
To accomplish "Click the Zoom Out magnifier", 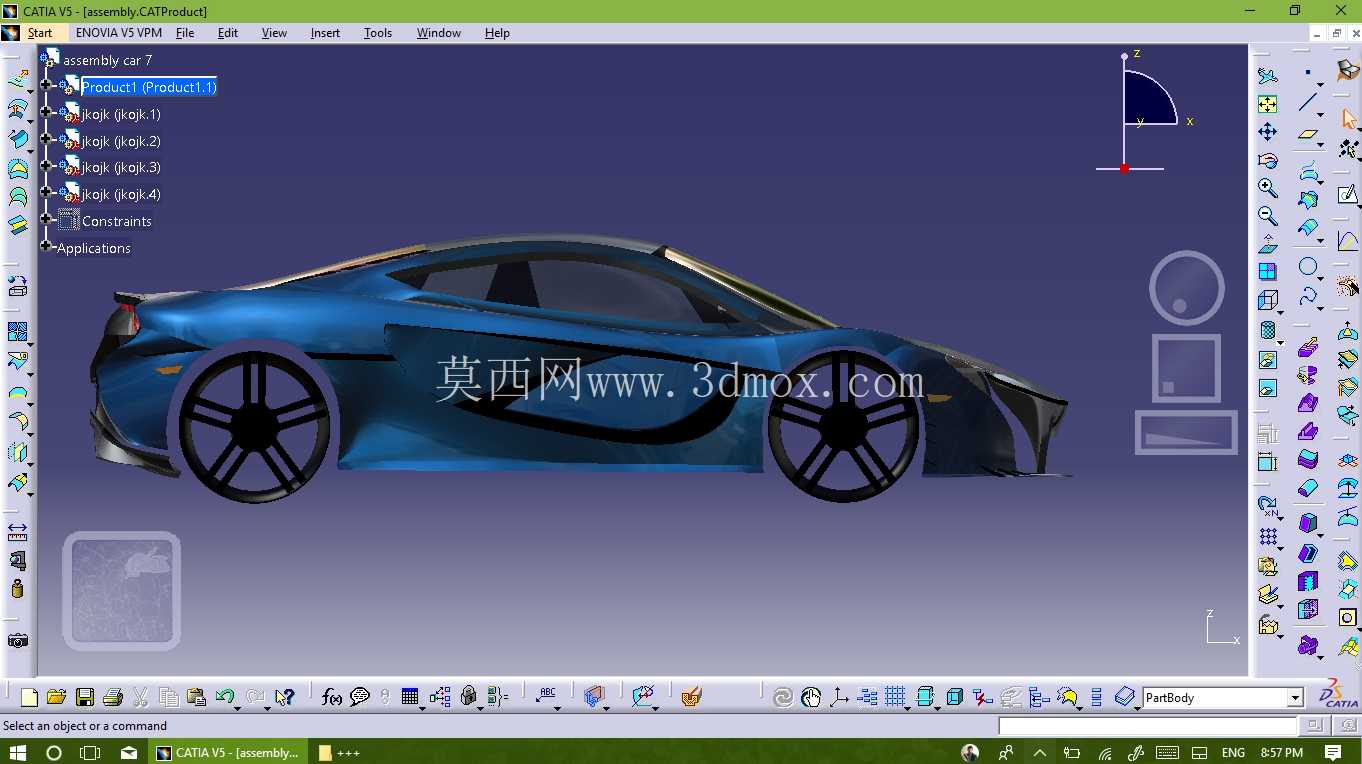I will (x=1268, y=216).
